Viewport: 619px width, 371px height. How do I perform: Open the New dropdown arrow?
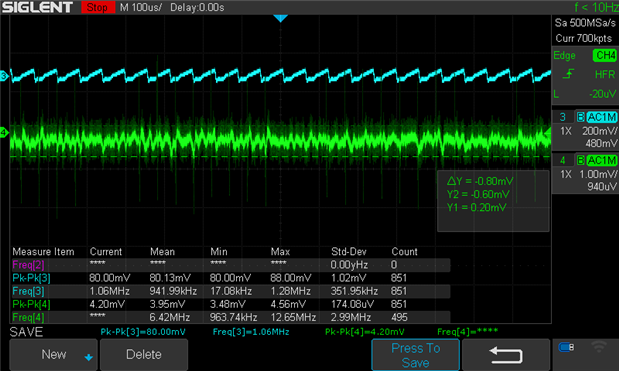pyautogui.click(x=89, y=357)
